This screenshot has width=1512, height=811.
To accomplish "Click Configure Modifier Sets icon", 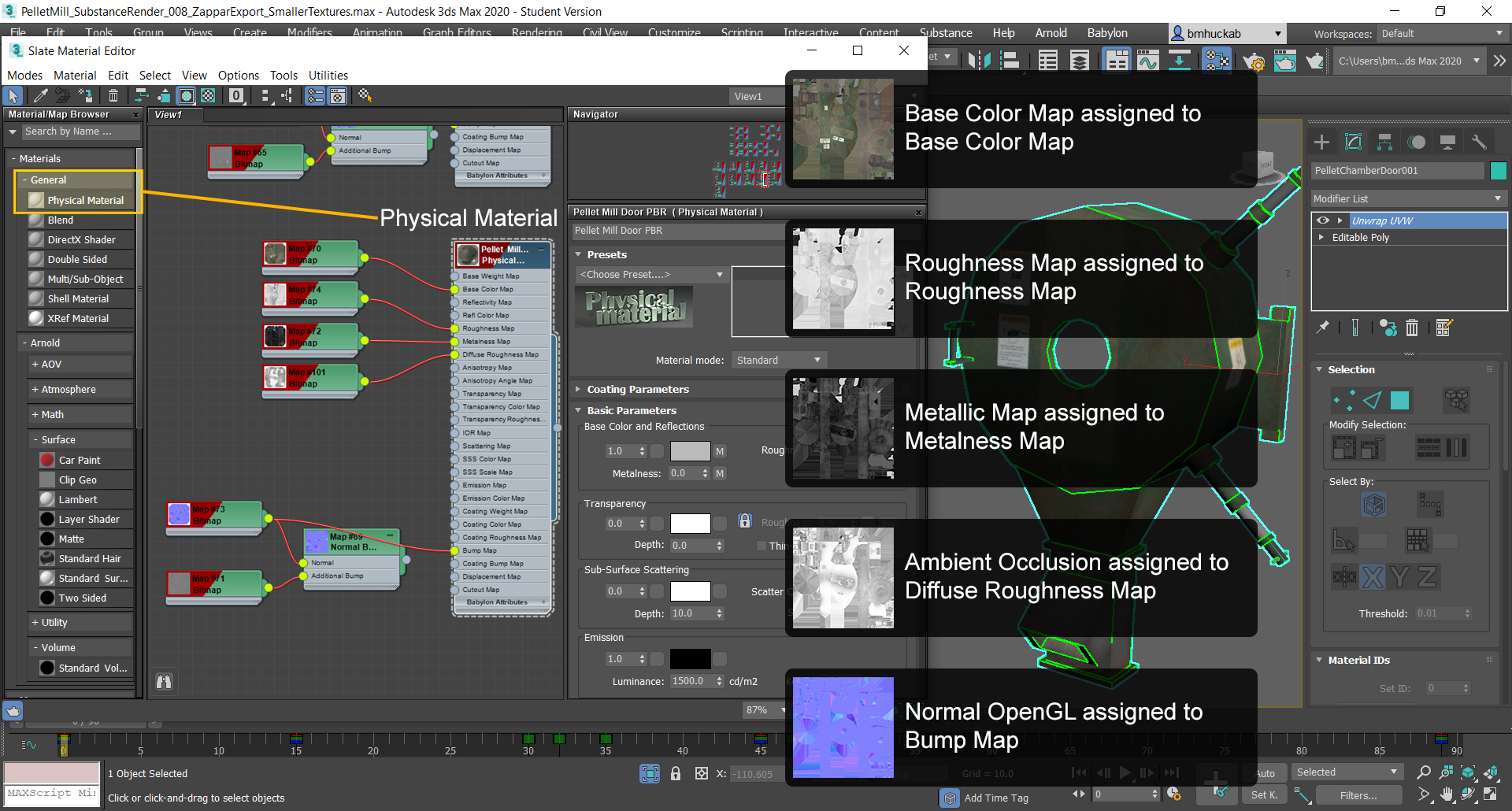I will point(1443,328).
